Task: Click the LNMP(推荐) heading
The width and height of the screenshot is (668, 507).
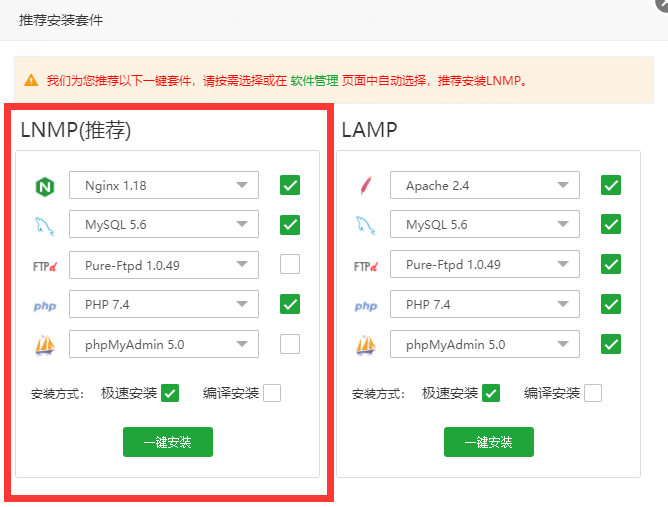Action: [x=76, y=130]
